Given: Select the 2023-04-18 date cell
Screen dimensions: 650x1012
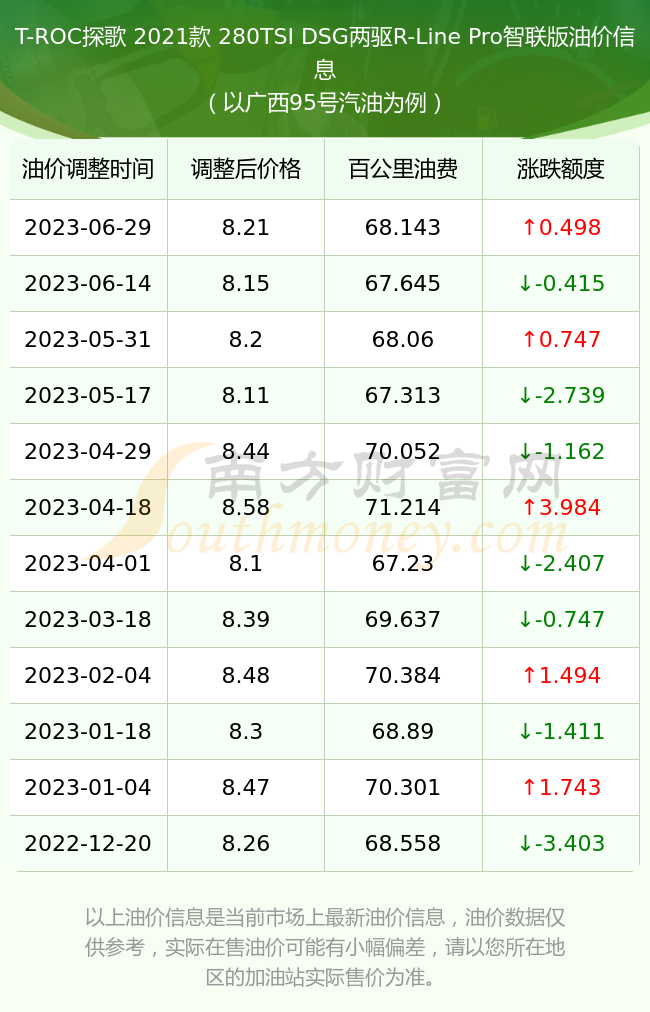Looking at the screenshot, I should pyautogui.click(x=88, y=507).
